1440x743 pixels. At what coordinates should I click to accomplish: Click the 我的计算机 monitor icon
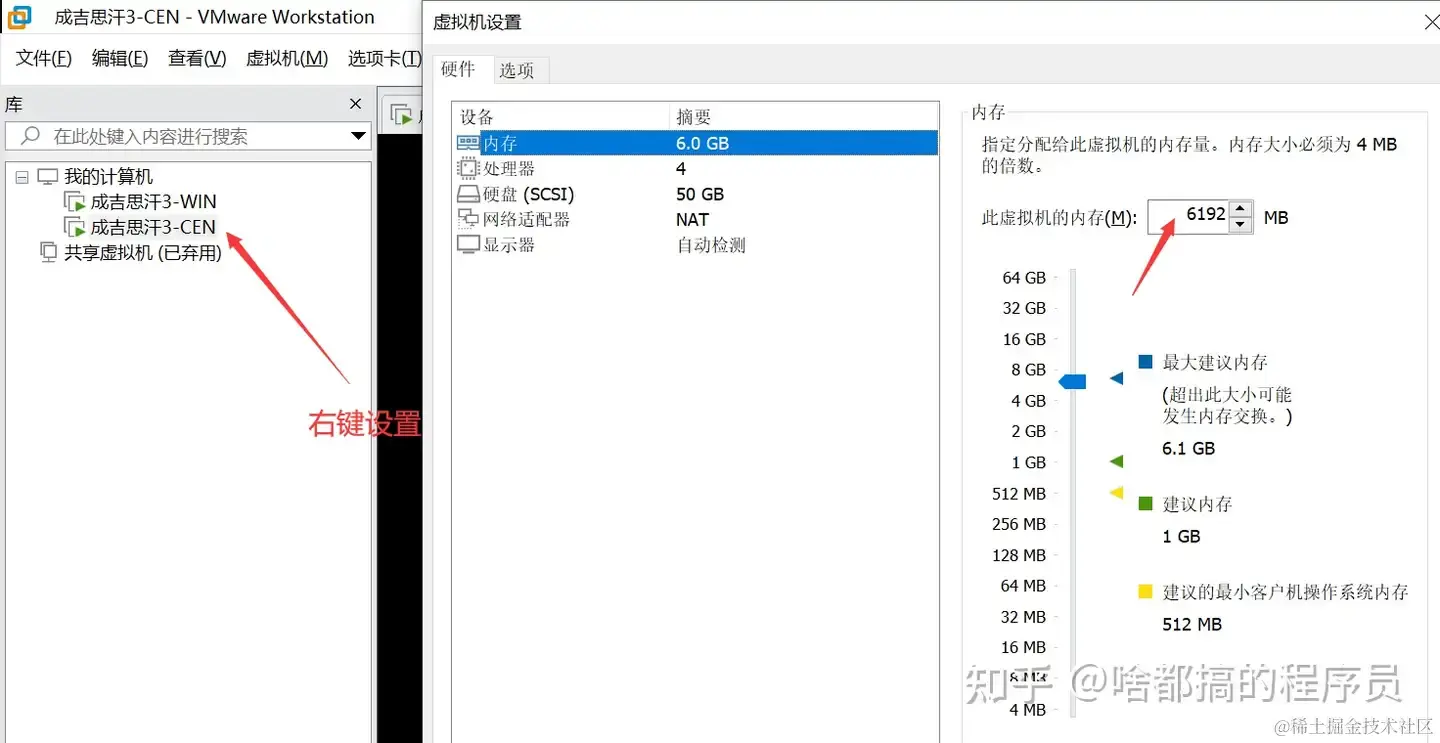click(x=48, y=177)
